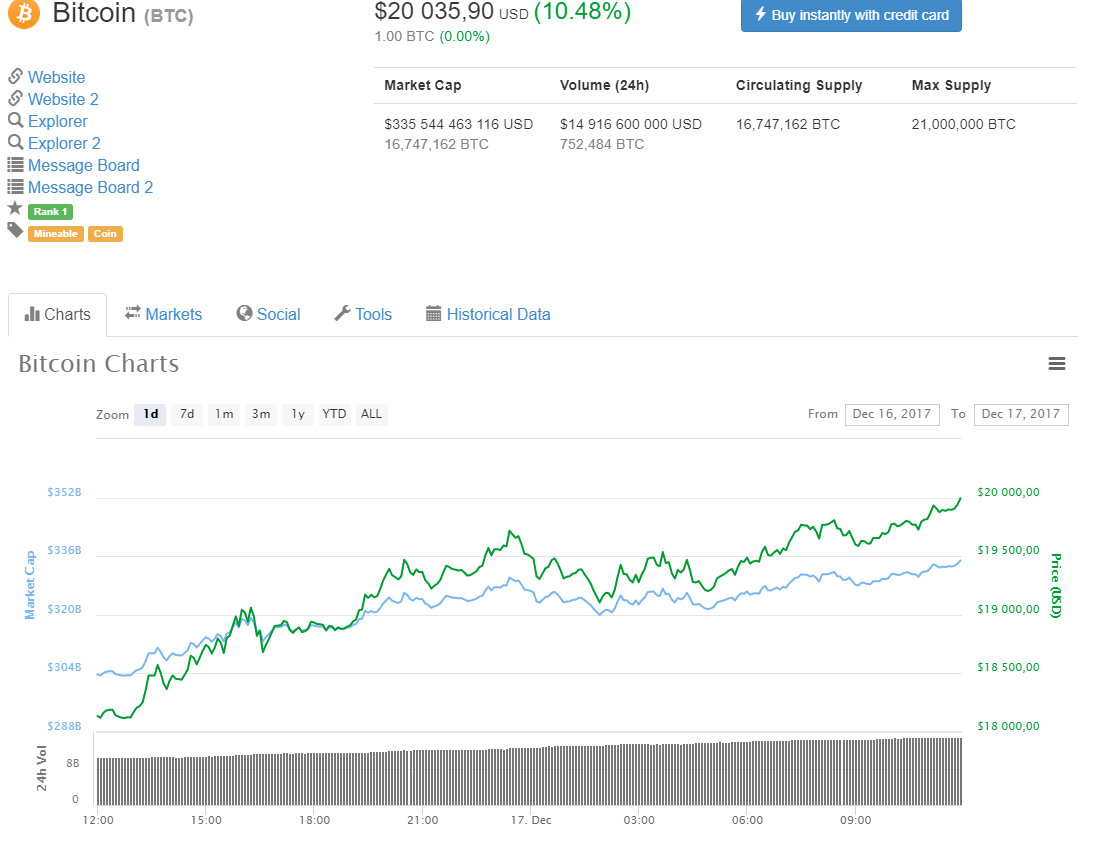This screenshot has height=847, width=1093.
Task: Open the From date field Dec 16, 2017
Action: tap(892, 414)
